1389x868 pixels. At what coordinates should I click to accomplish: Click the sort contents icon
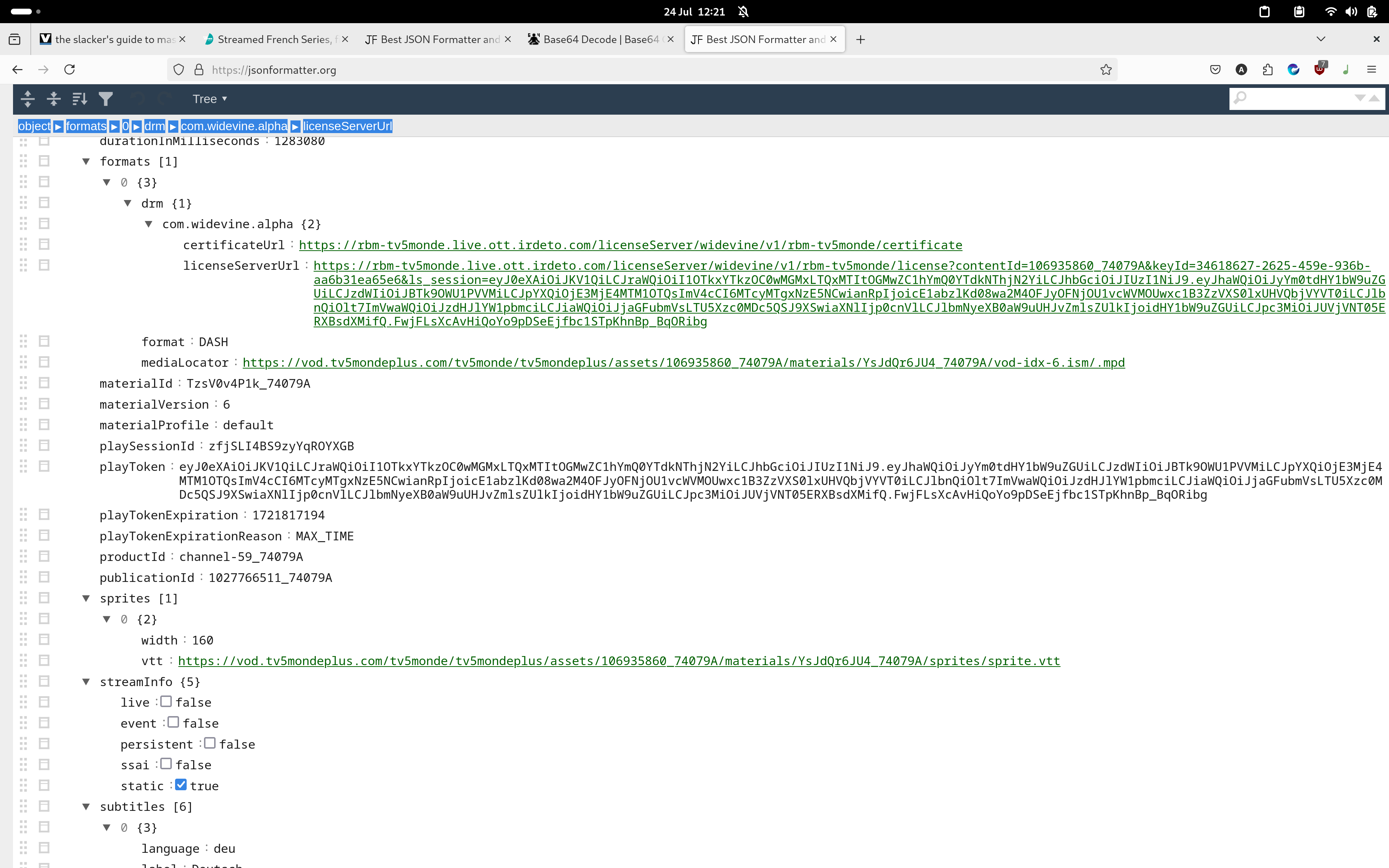pyautogui.click(x=80, y=99)
